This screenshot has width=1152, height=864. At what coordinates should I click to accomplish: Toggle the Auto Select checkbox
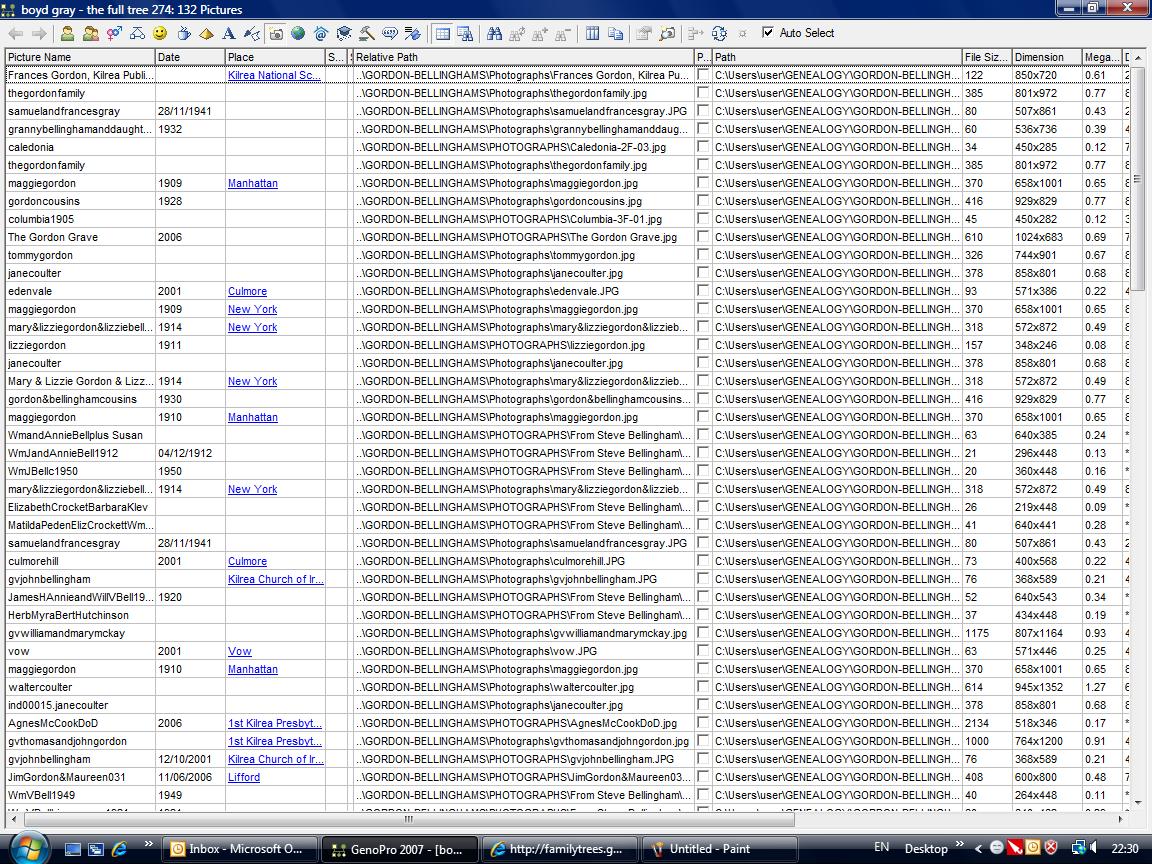(768, 33)
